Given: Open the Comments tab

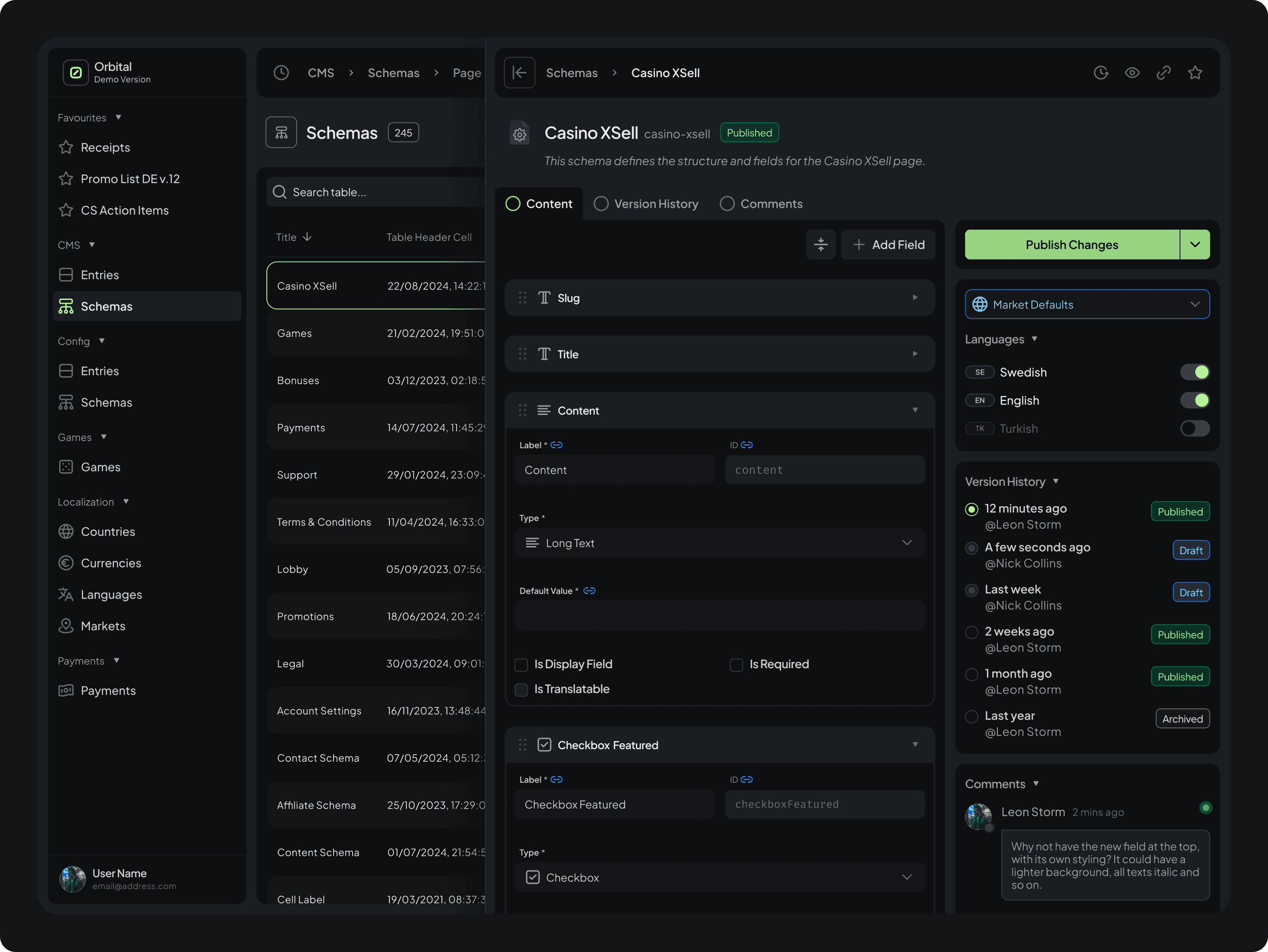Looking at the screenshot, I should coord(761,203).
